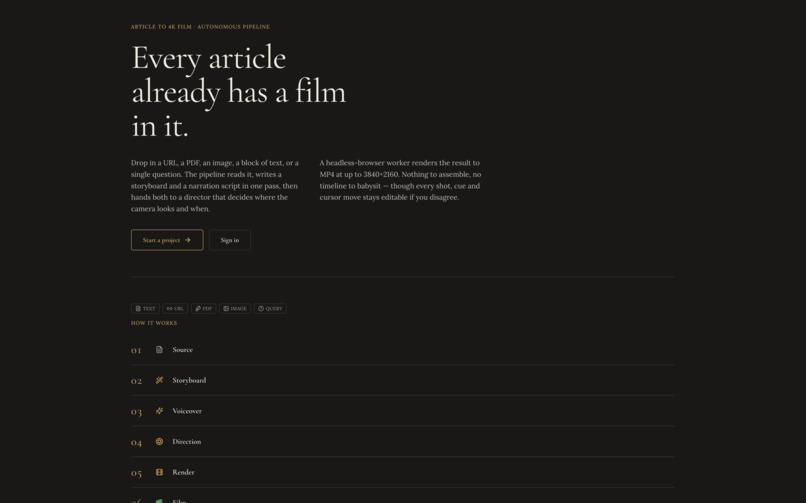This screenshot has height=503, width=806.
Task: Click the Direction step label
Action: pos(187,441)
